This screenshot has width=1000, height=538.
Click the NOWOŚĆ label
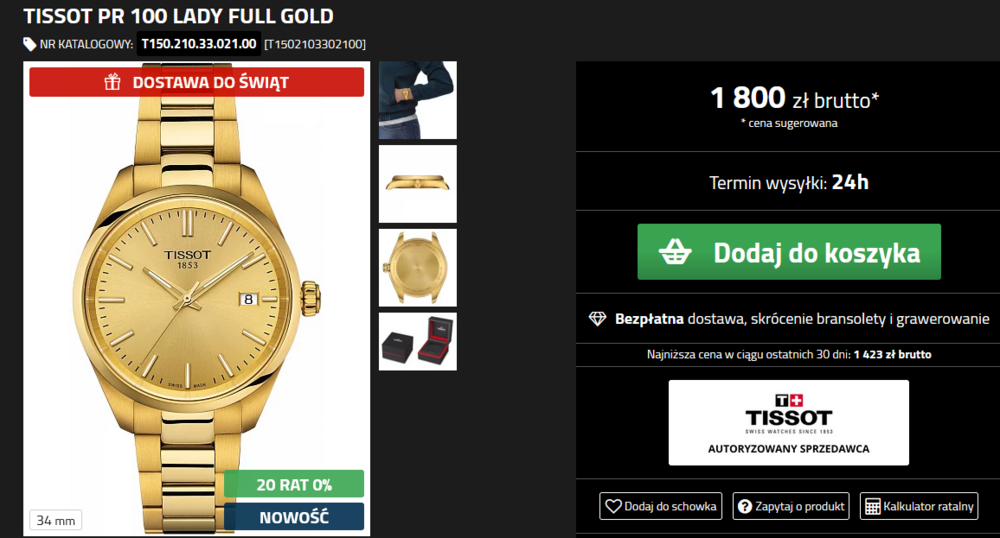coord(294,517)
